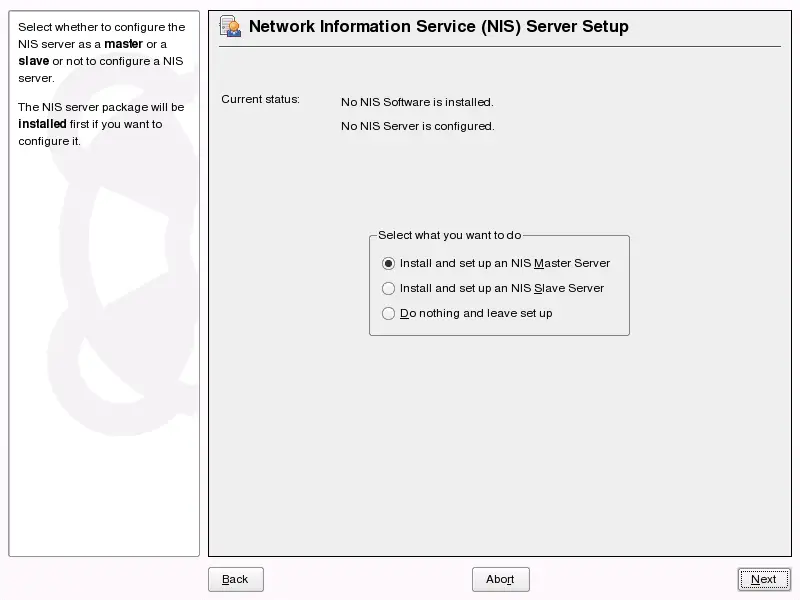Screen dimensions: 800x600
Task: Click Back to return to previous step
Action: point(235,579)
